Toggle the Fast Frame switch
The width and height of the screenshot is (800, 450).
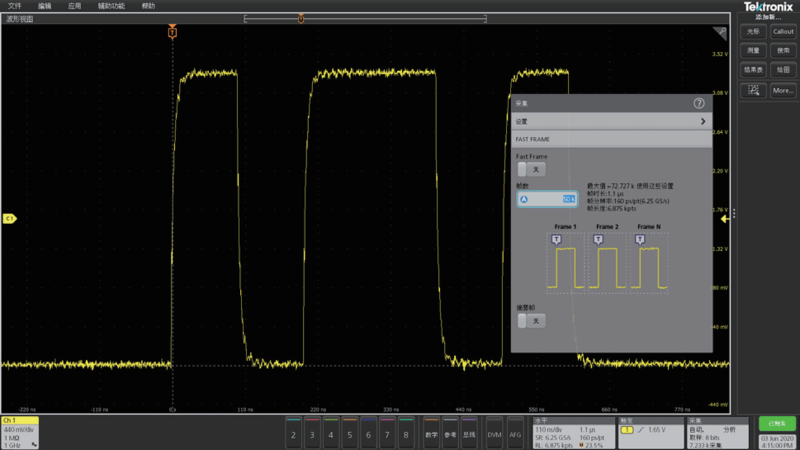[x=533, y=170]
